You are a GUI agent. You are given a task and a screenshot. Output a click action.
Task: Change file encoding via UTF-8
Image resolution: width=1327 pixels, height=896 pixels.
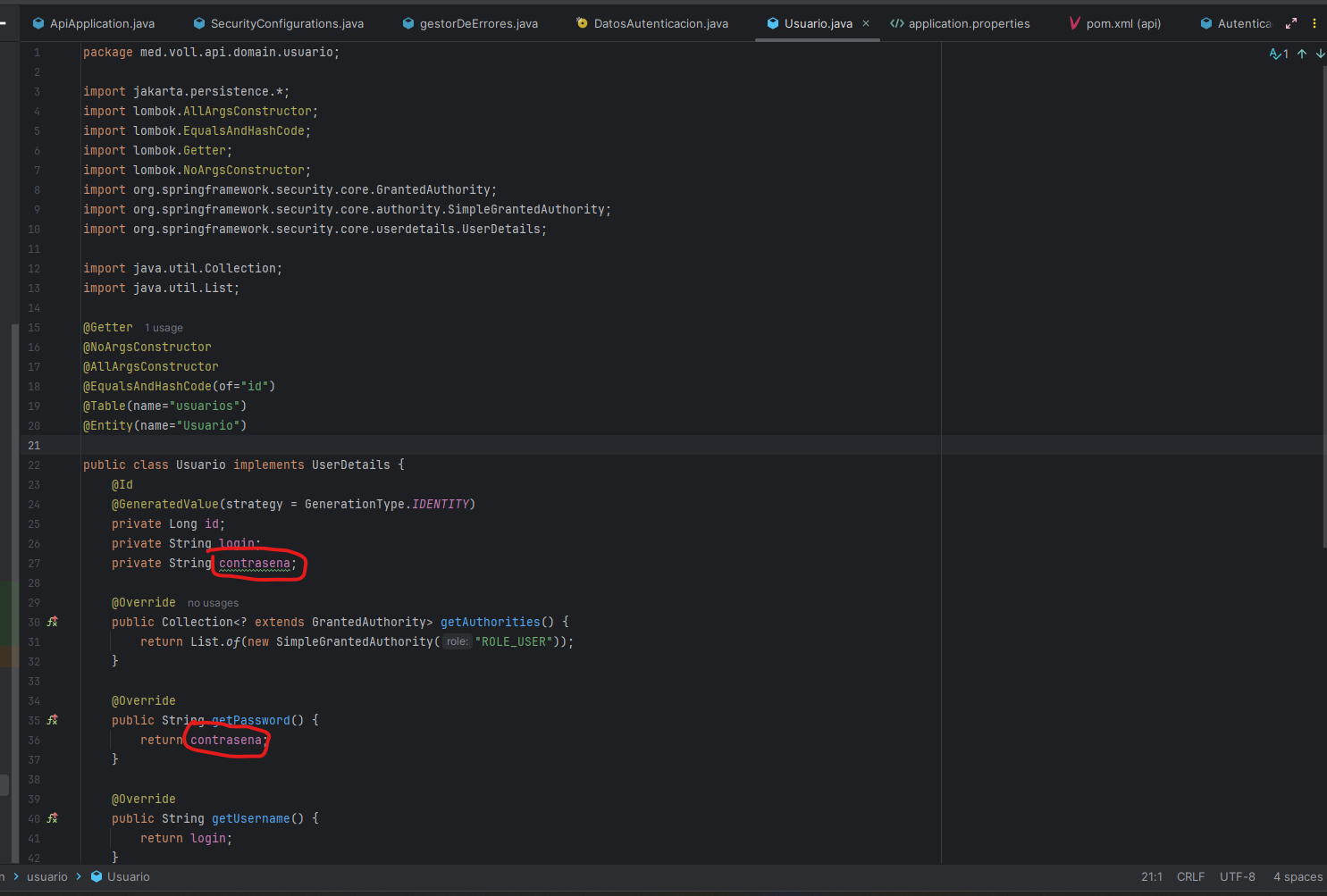pos(1238,876)
